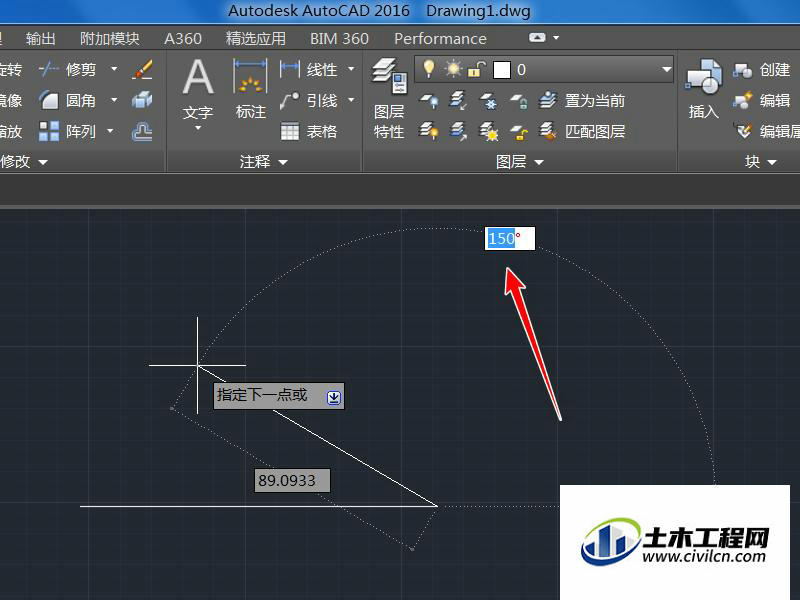
Task: Open the Featured Apps (精选应用) tab
Action: pyautogui.click(x=256, y=39)
